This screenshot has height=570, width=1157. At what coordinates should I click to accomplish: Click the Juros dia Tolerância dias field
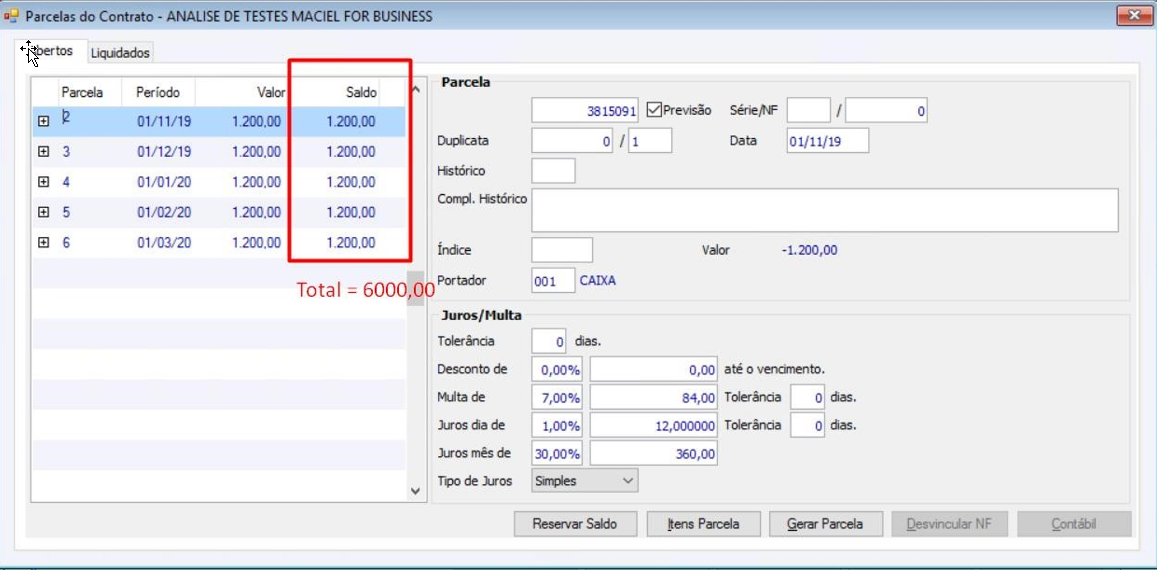[807, 425]
